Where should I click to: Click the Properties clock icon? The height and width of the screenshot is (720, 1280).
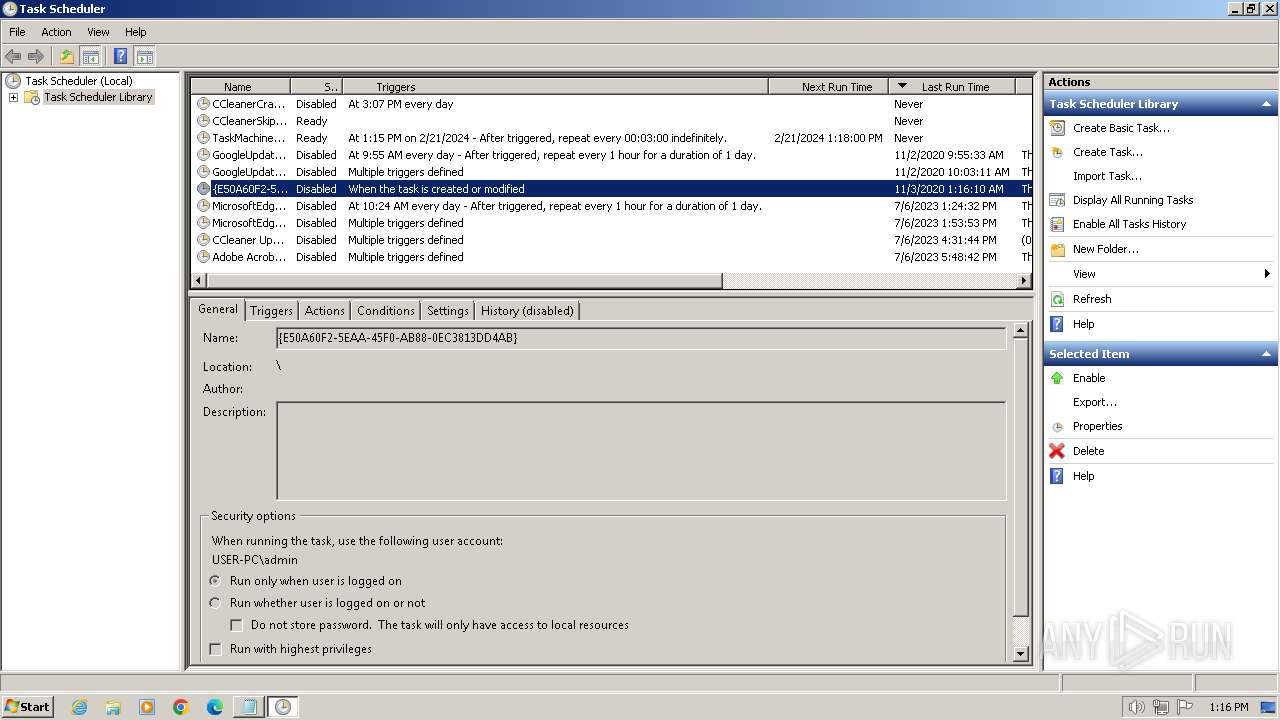pyautogui.click(x=1057, y=427)
